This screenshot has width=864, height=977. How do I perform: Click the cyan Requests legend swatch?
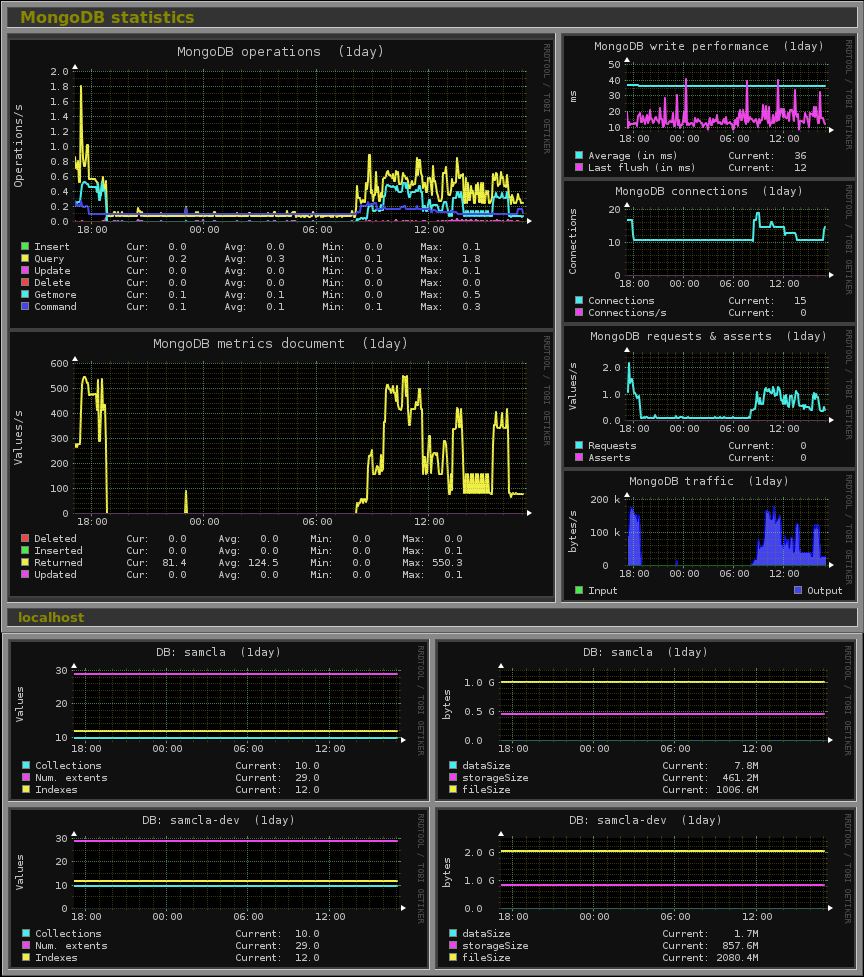tap(579, 446)
